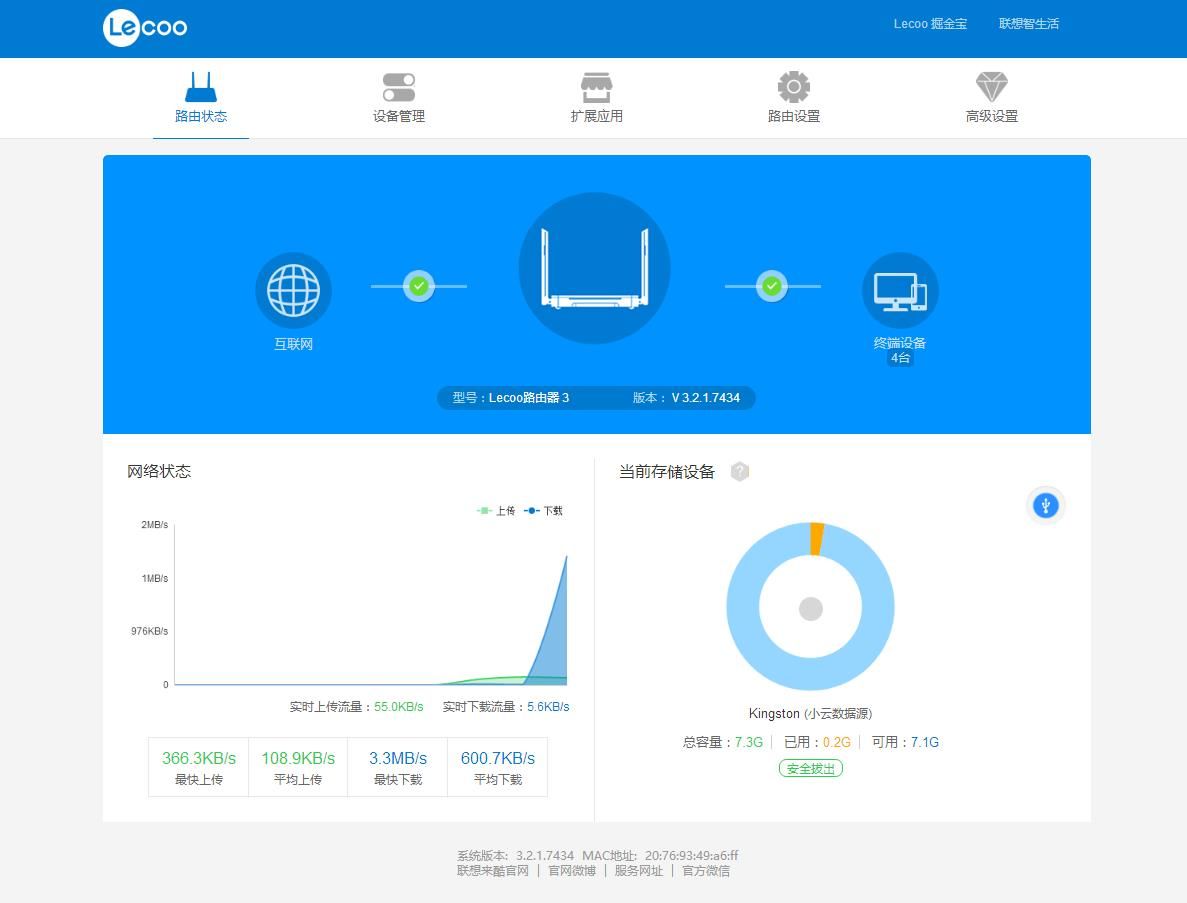The width and height of the screenshot is (1187, 903).
Task: Click the router antenna icon in navigation
Action: click(201, 87)
